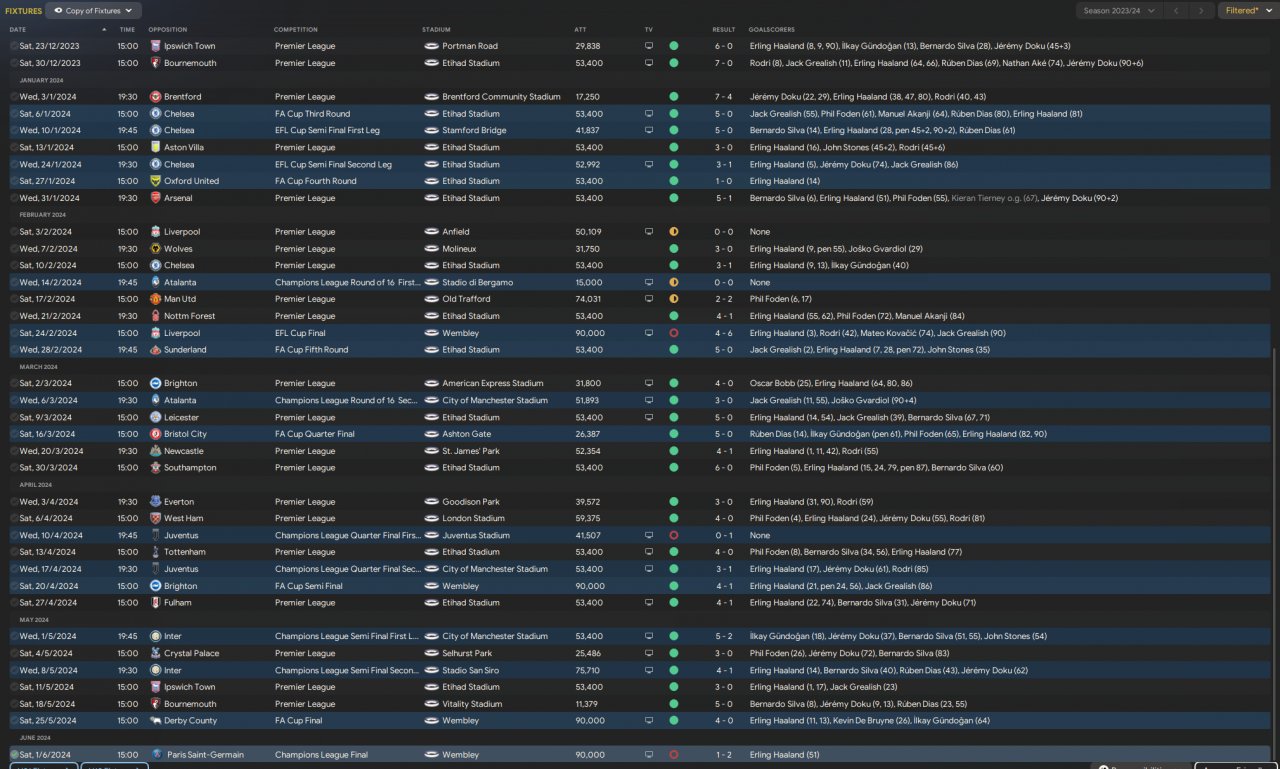
Task: Click the orange draw indicator on the Anfield row
Action: point(674,232)
